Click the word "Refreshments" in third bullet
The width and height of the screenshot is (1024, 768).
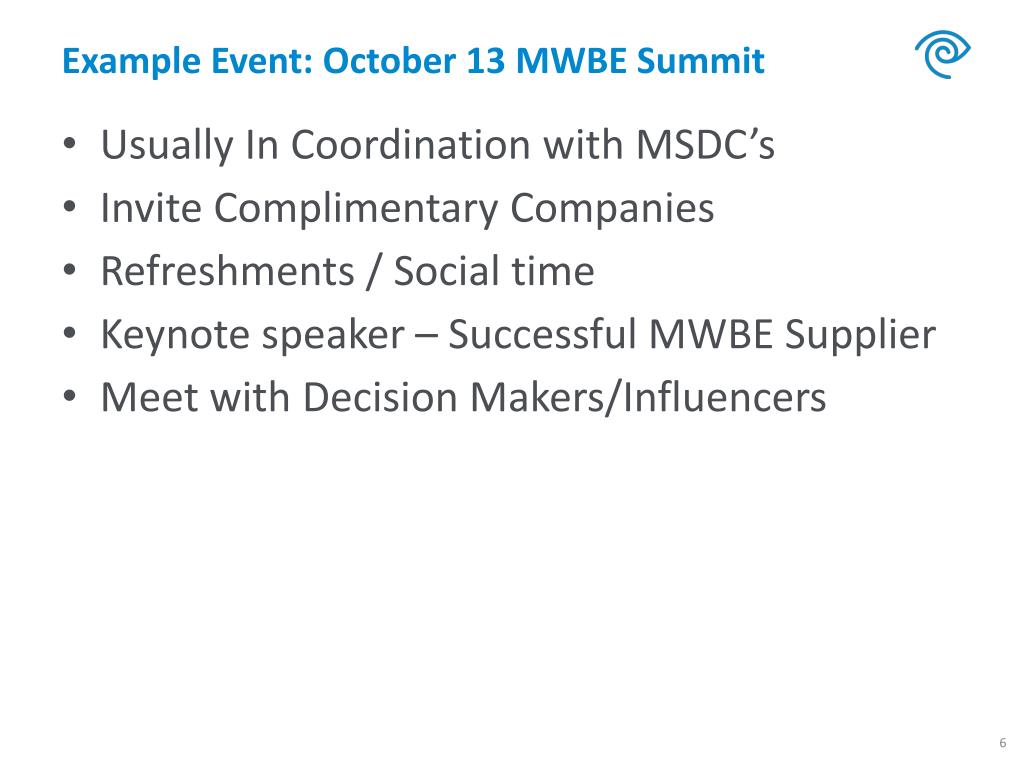[225, 272]
